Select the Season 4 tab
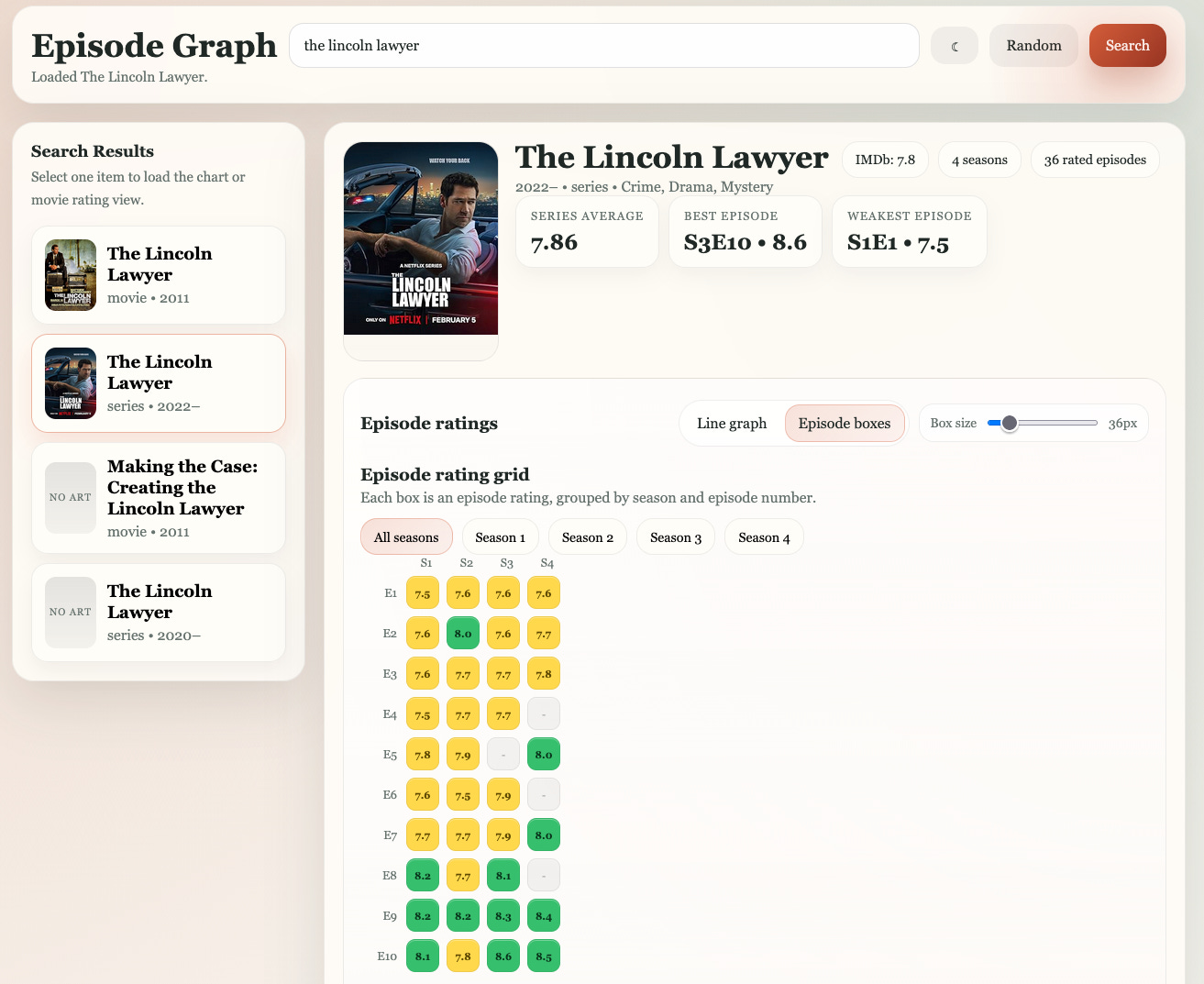 pos(764,537)
